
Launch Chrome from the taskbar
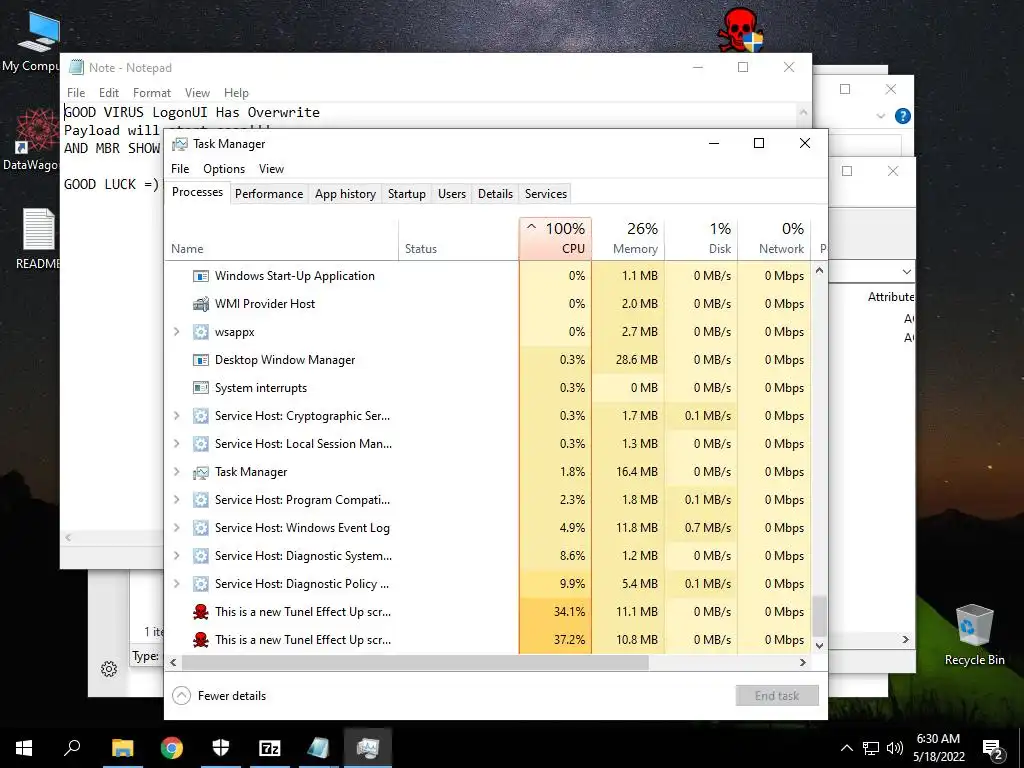tap(172, 748)
